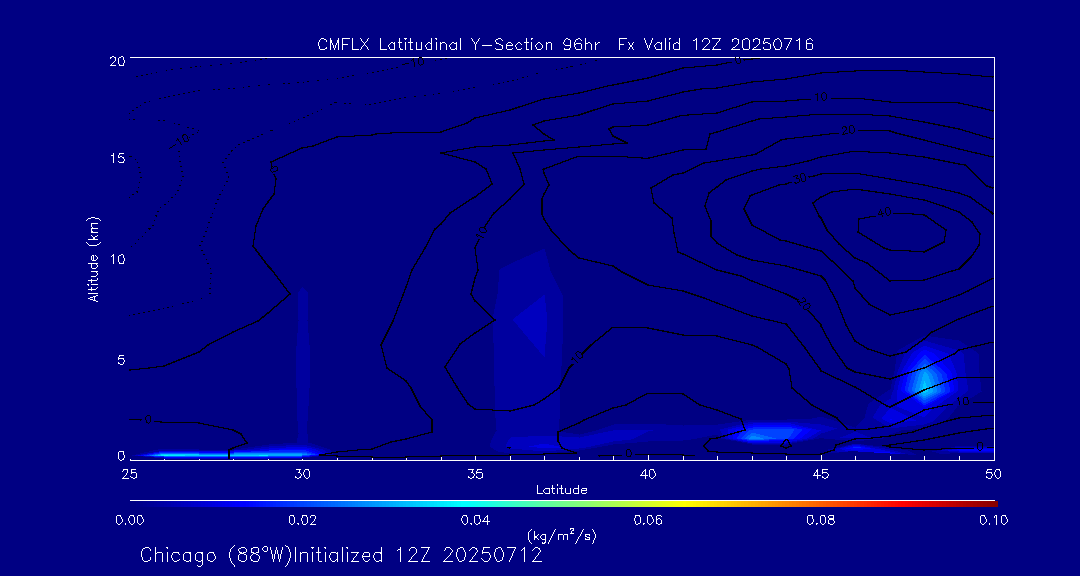The width and height of the screenshot is (1080, 576).
Task: Click the altitude tick label "20" on y-axis
Action: 117,61
